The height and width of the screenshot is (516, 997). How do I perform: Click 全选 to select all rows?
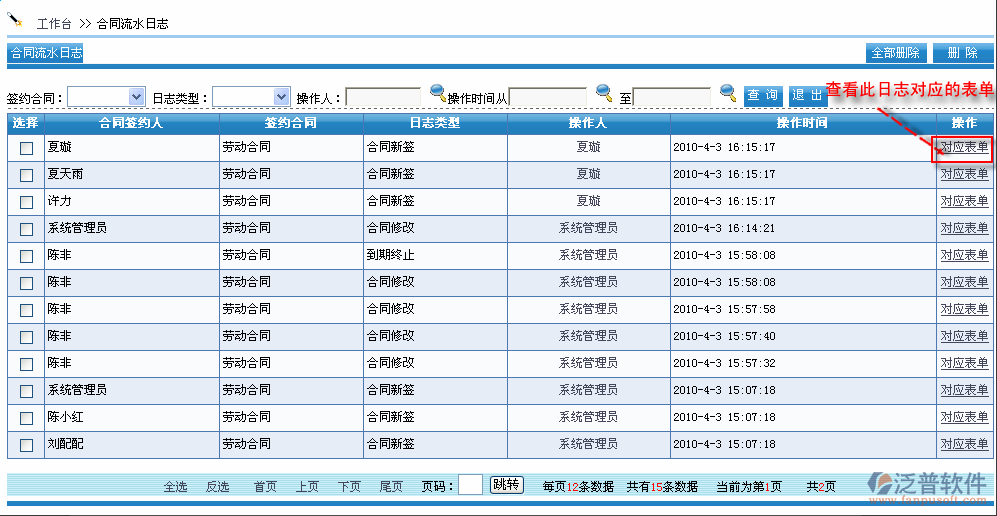point(175,487)
